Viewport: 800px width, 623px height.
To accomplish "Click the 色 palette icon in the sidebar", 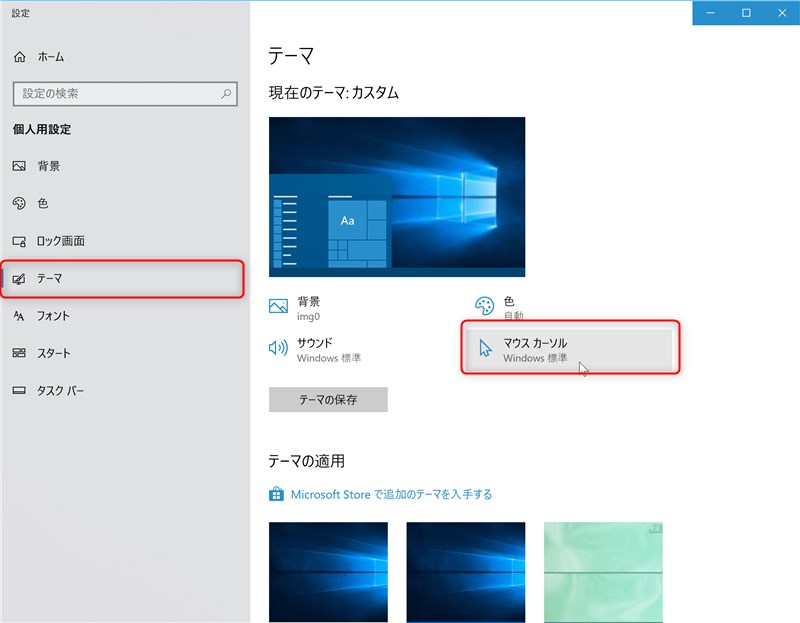I will pos(19,203).
